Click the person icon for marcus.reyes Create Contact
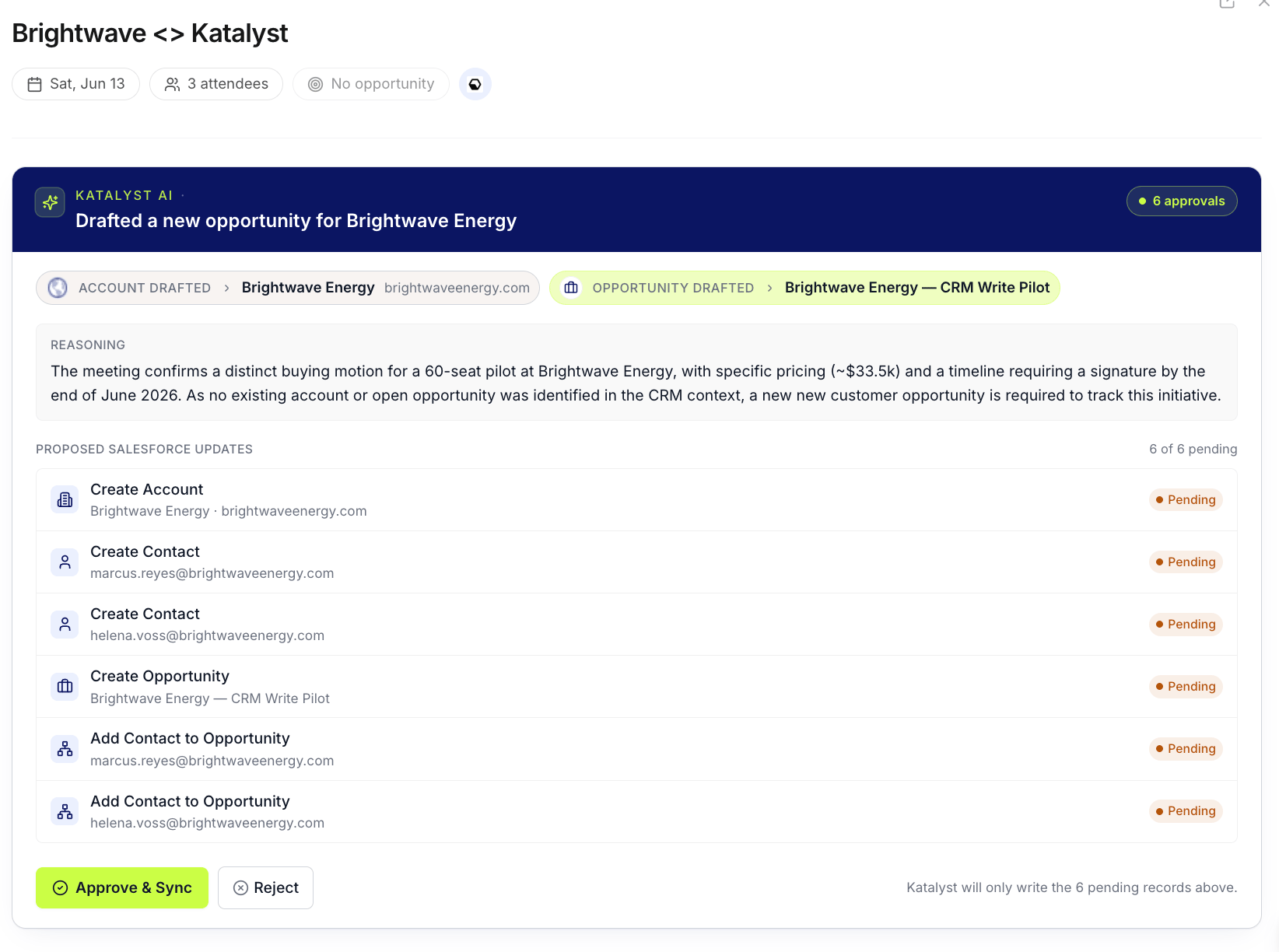Viewport: 1279px width, 952px height. [65, 562]
